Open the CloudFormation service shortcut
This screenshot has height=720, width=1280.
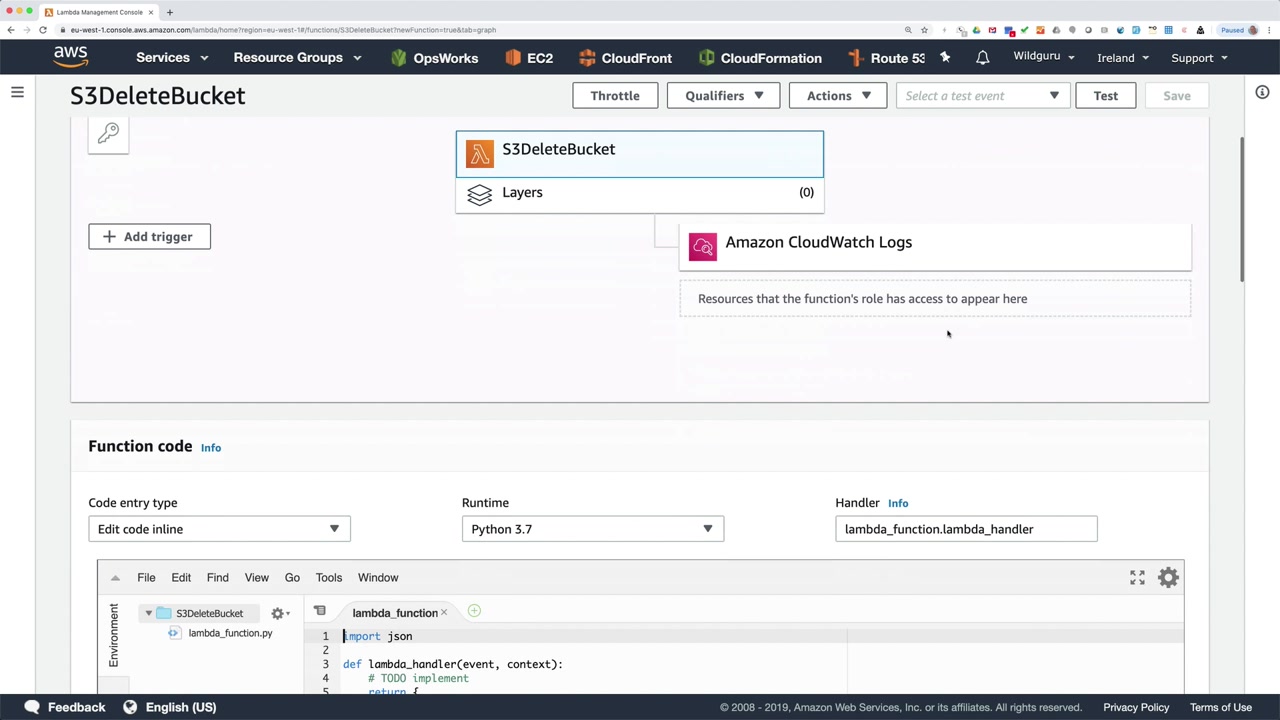tap(760, 58)
